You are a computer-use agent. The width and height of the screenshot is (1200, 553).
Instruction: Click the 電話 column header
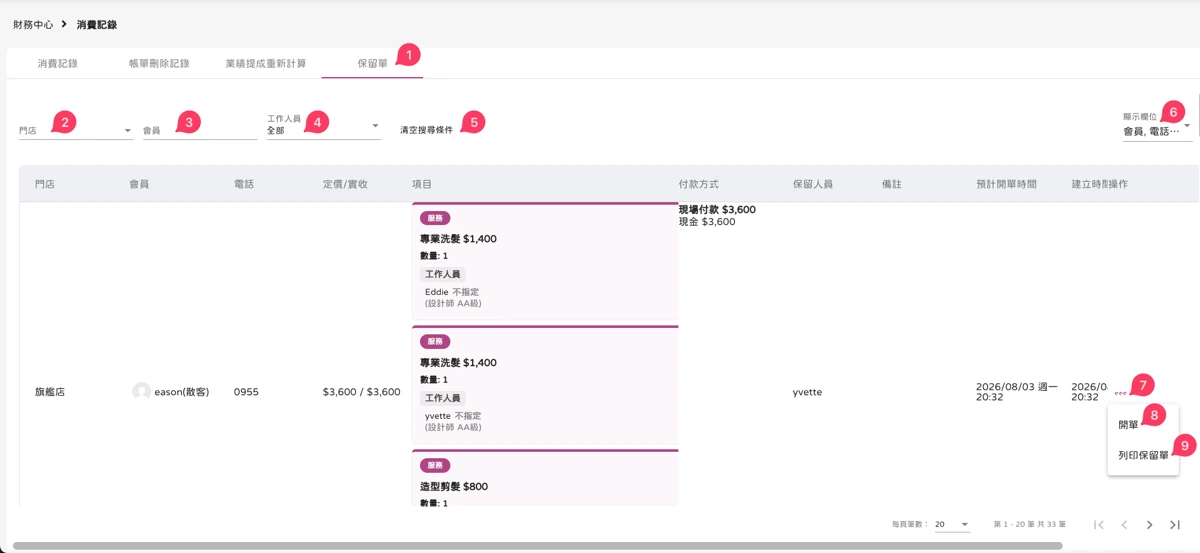click(244, 184)
